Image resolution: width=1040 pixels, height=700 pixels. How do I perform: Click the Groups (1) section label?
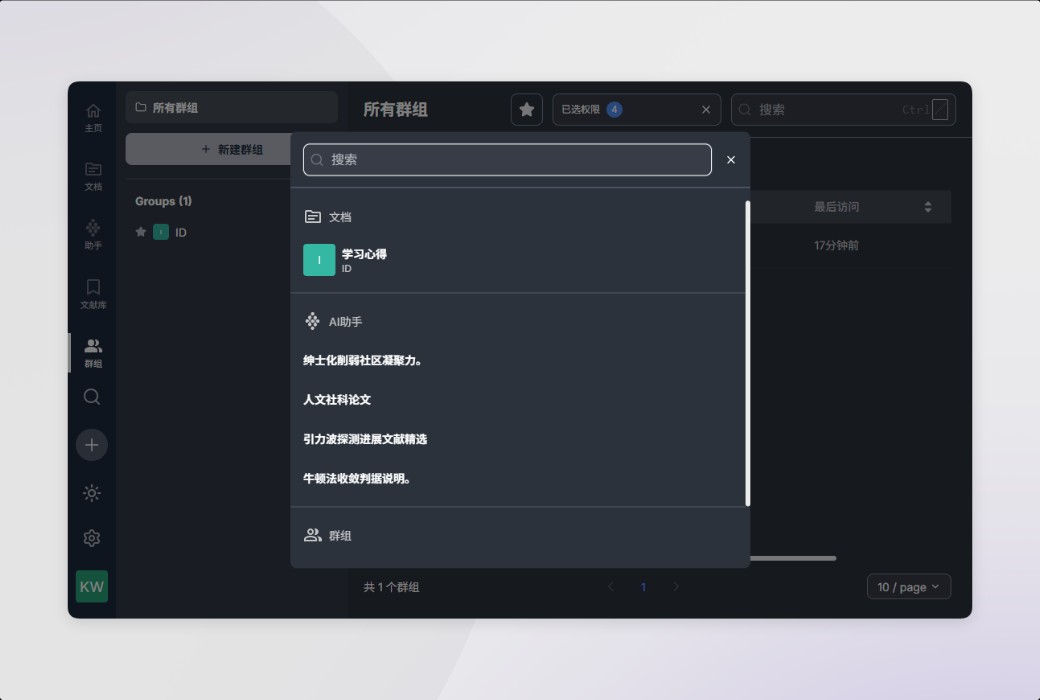pos(163,201)
